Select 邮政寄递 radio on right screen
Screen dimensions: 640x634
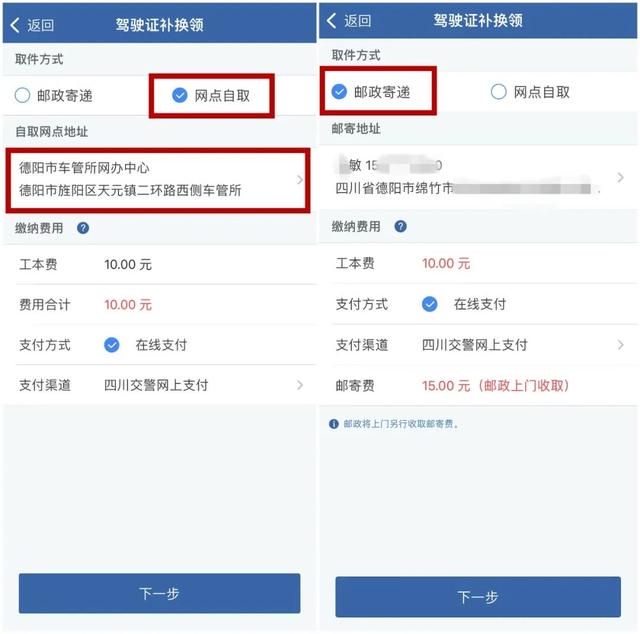coord(339,92)
